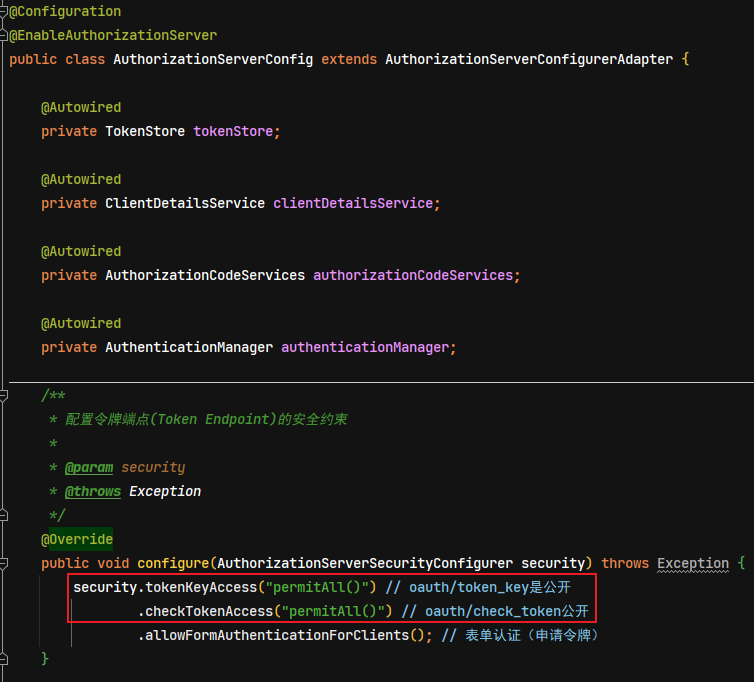Click the authorizationCodeServices field name
The image size is (754, 682).
[x=413, y=276]
